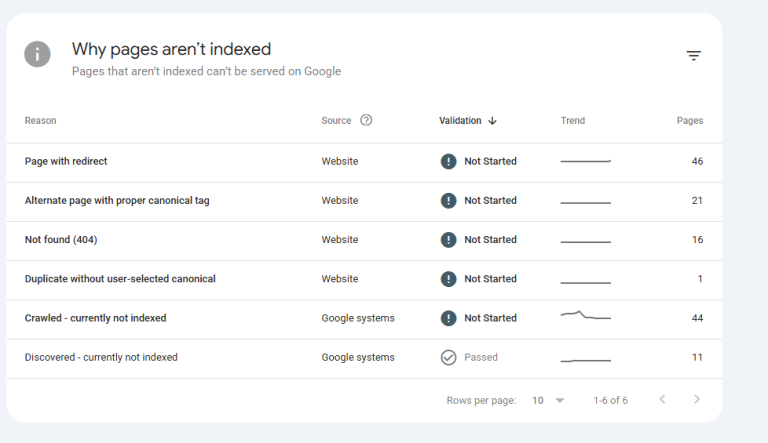Click Passed checkmark icon for Discovered row
Viewport: 768px width, 443px height.
pos(448,358)
